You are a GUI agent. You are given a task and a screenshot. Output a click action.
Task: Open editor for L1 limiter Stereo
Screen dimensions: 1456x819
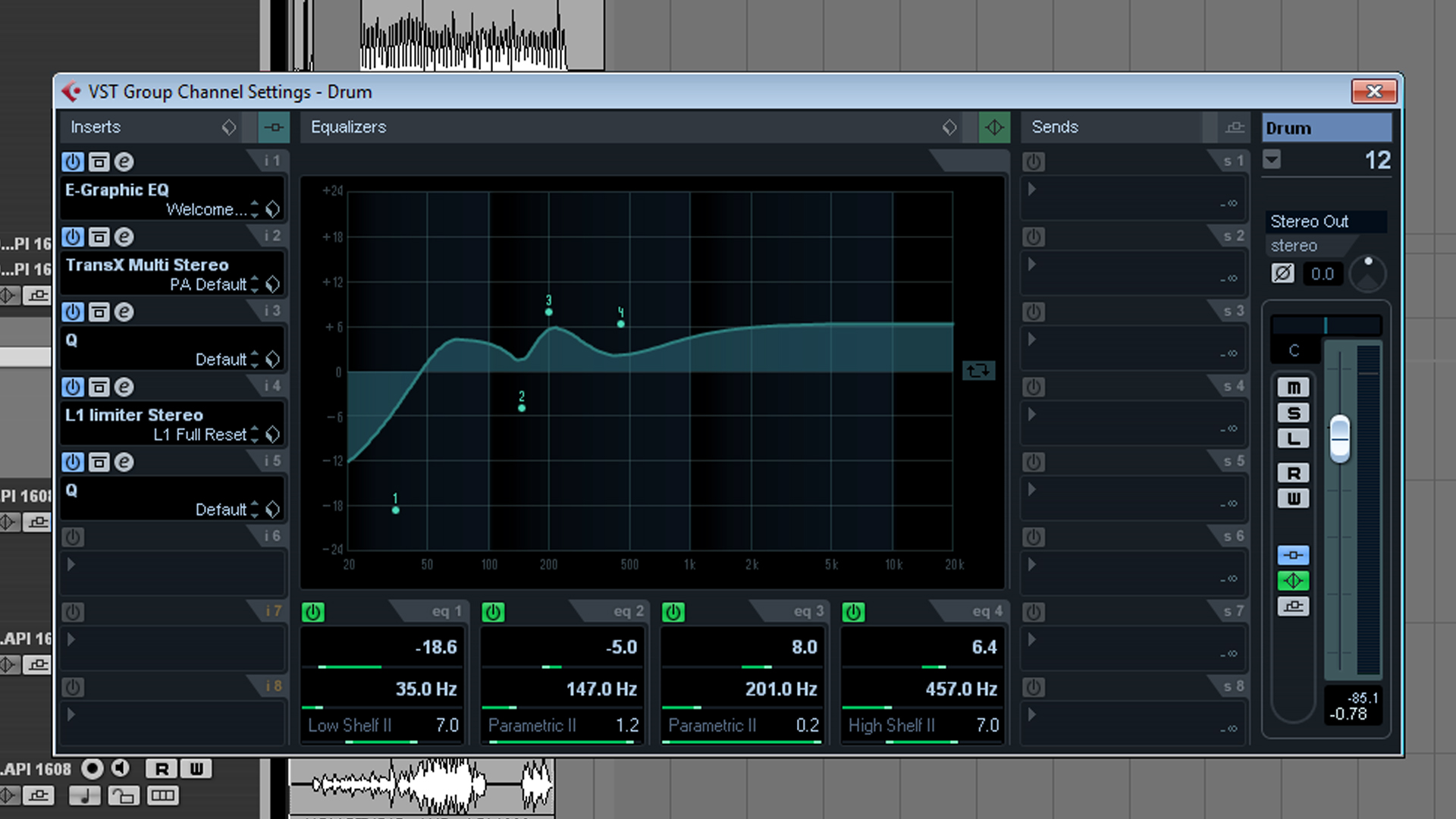pos(124,387)
